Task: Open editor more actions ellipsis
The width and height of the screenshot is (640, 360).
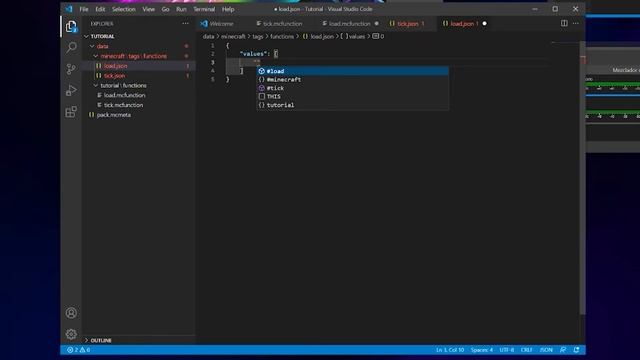Action: click(x=576, y=24)
